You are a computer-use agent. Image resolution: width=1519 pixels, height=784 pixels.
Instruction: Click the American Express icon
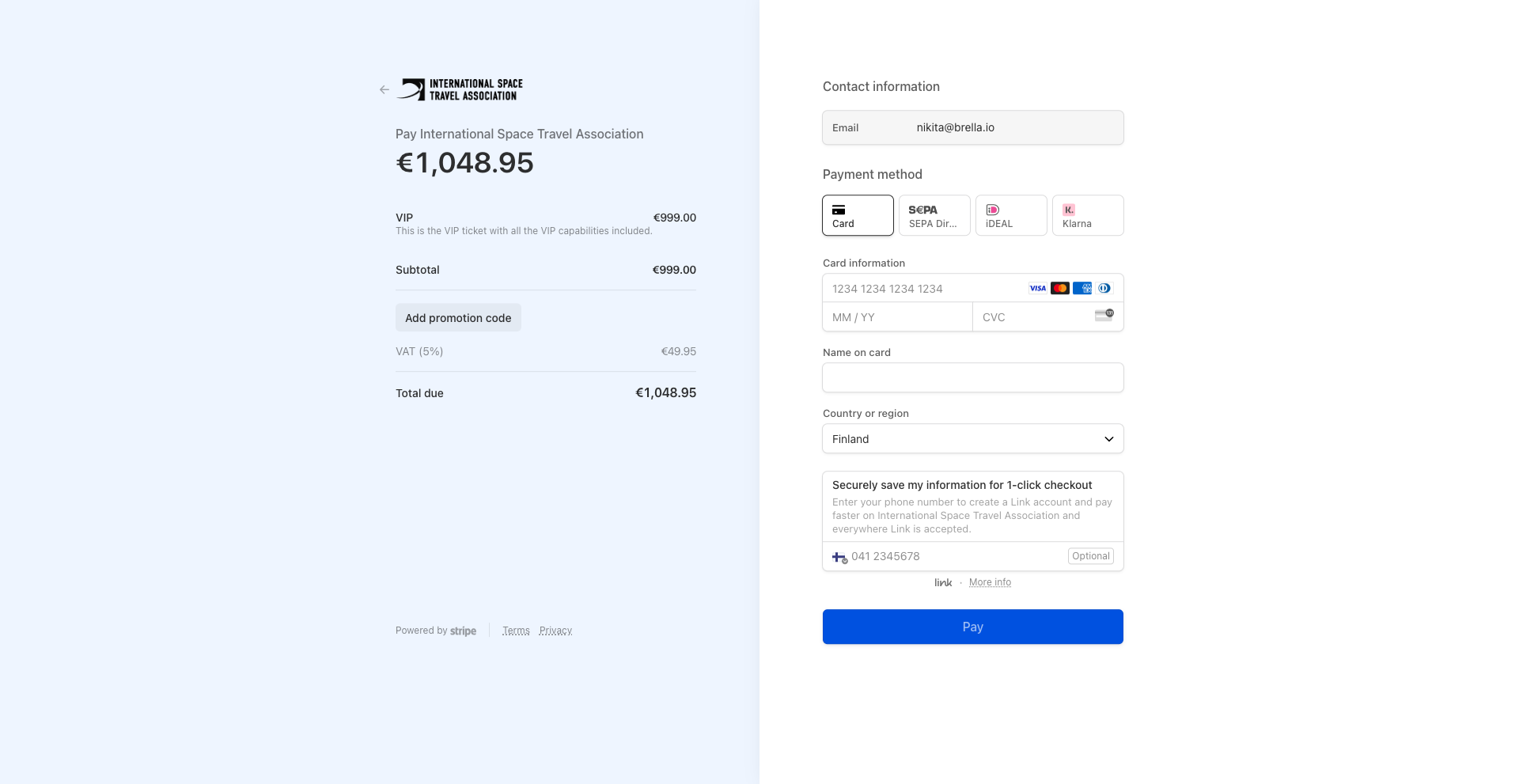(x=1082, y=289)
